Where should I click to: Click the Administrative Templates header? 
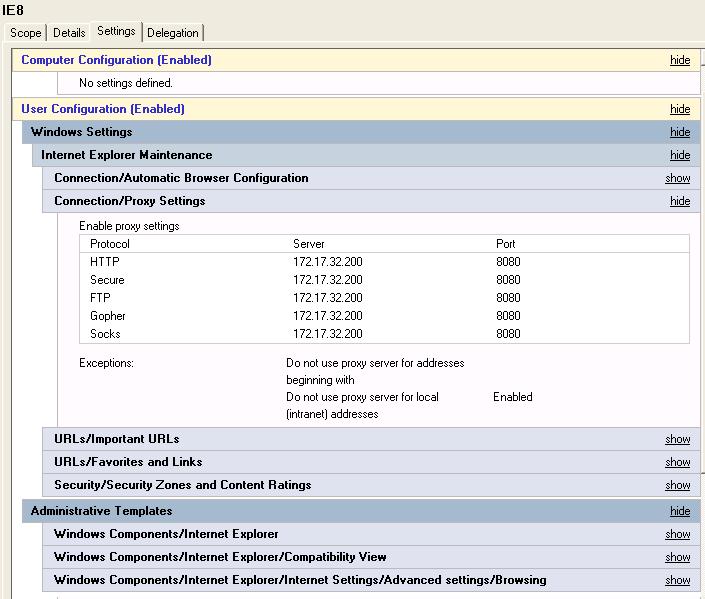[x=101, y=511]
